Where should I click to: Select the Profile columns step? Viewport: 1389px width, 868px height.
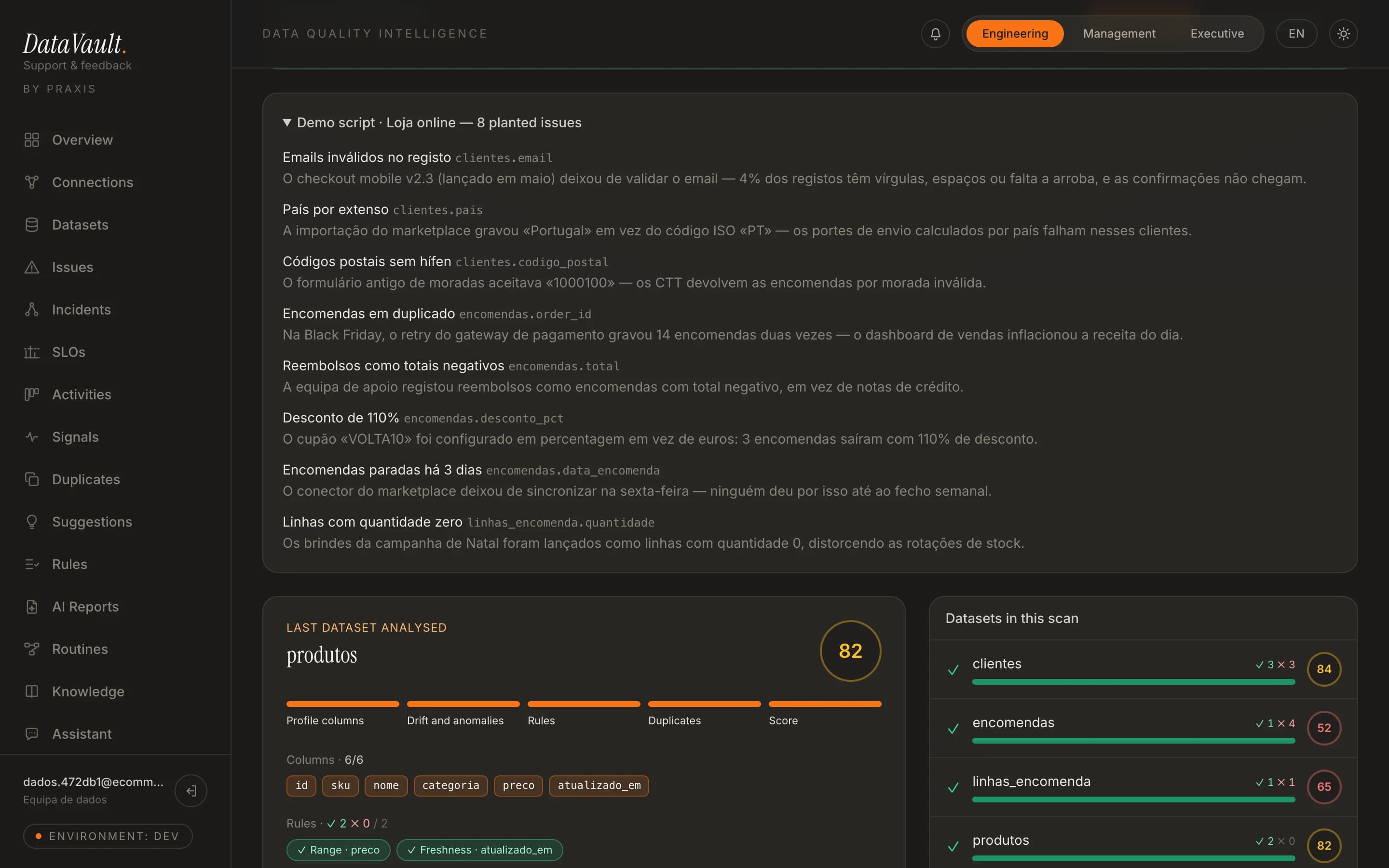tap(342, 714)
